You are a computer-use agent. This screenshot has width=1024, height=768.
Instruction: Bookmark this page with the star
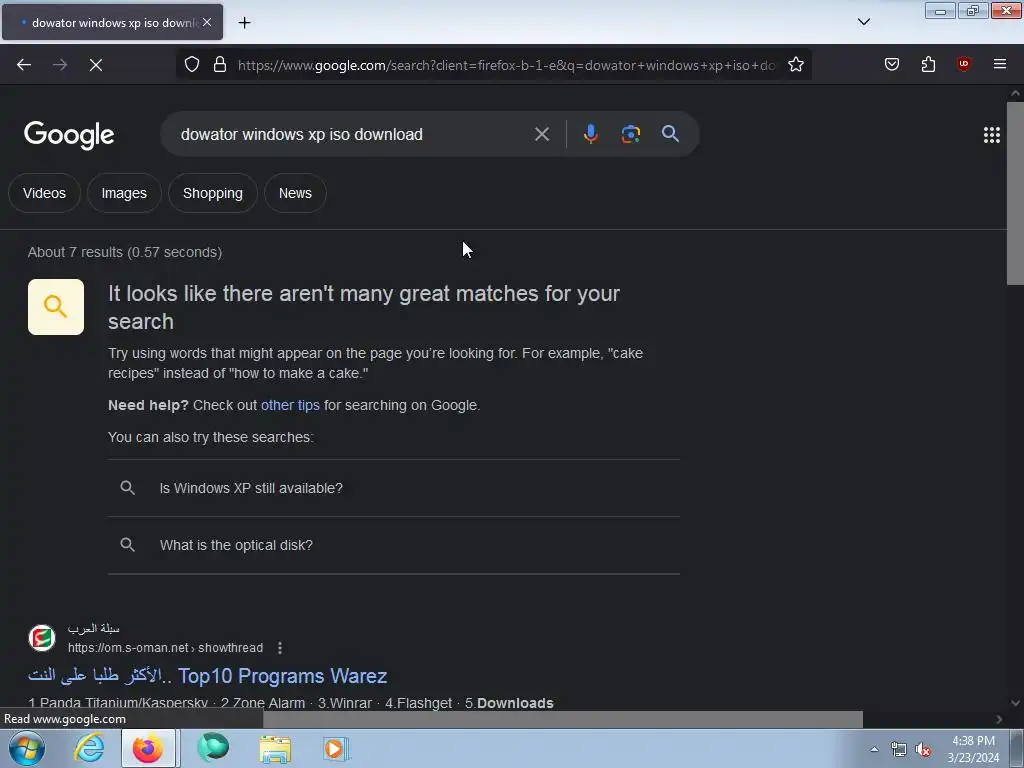795,65
